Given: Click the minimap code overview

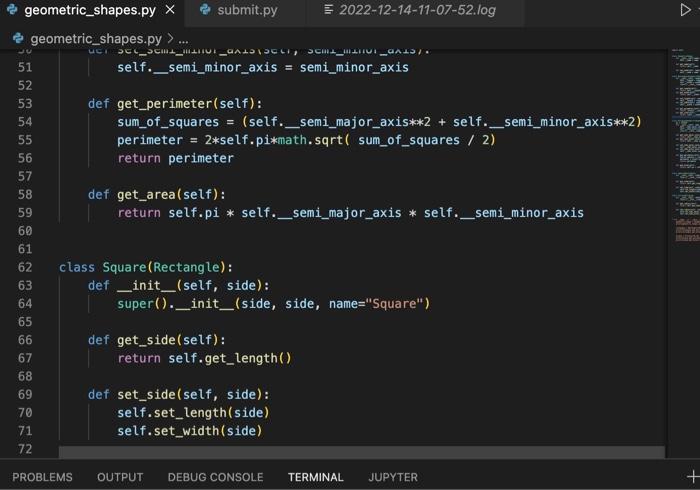Looking at the screenshot, I should 686,145.
